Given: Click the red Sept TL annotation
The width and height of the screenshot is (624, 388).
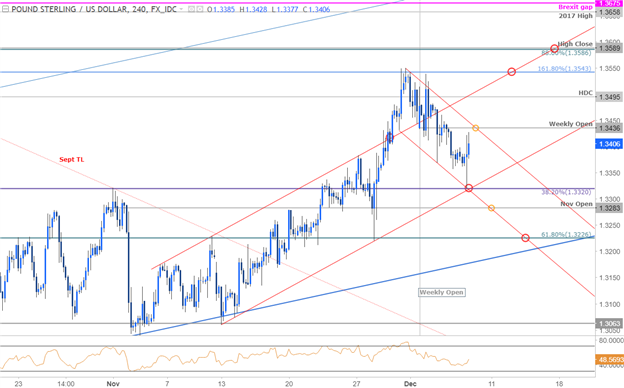Looking at the screenshot, I should (72, 160).
